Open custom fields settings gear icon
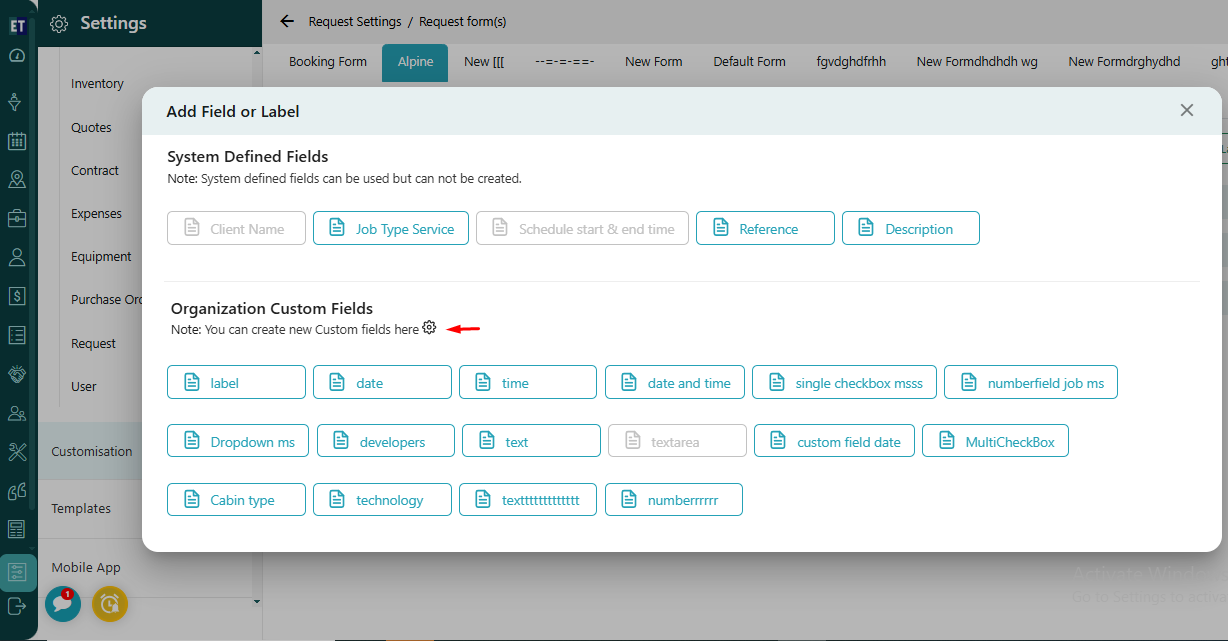1228x641 pixels. point(429,328)
